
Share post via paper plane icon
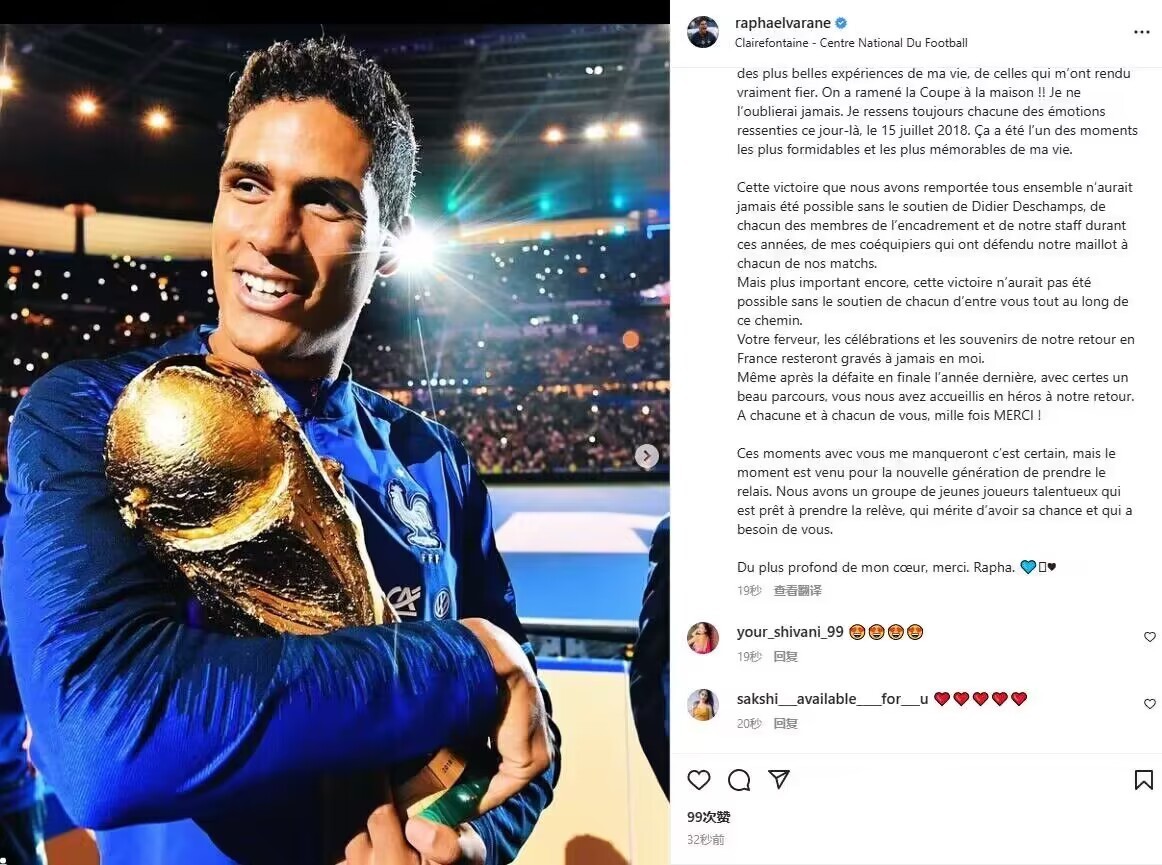[778, 779]
